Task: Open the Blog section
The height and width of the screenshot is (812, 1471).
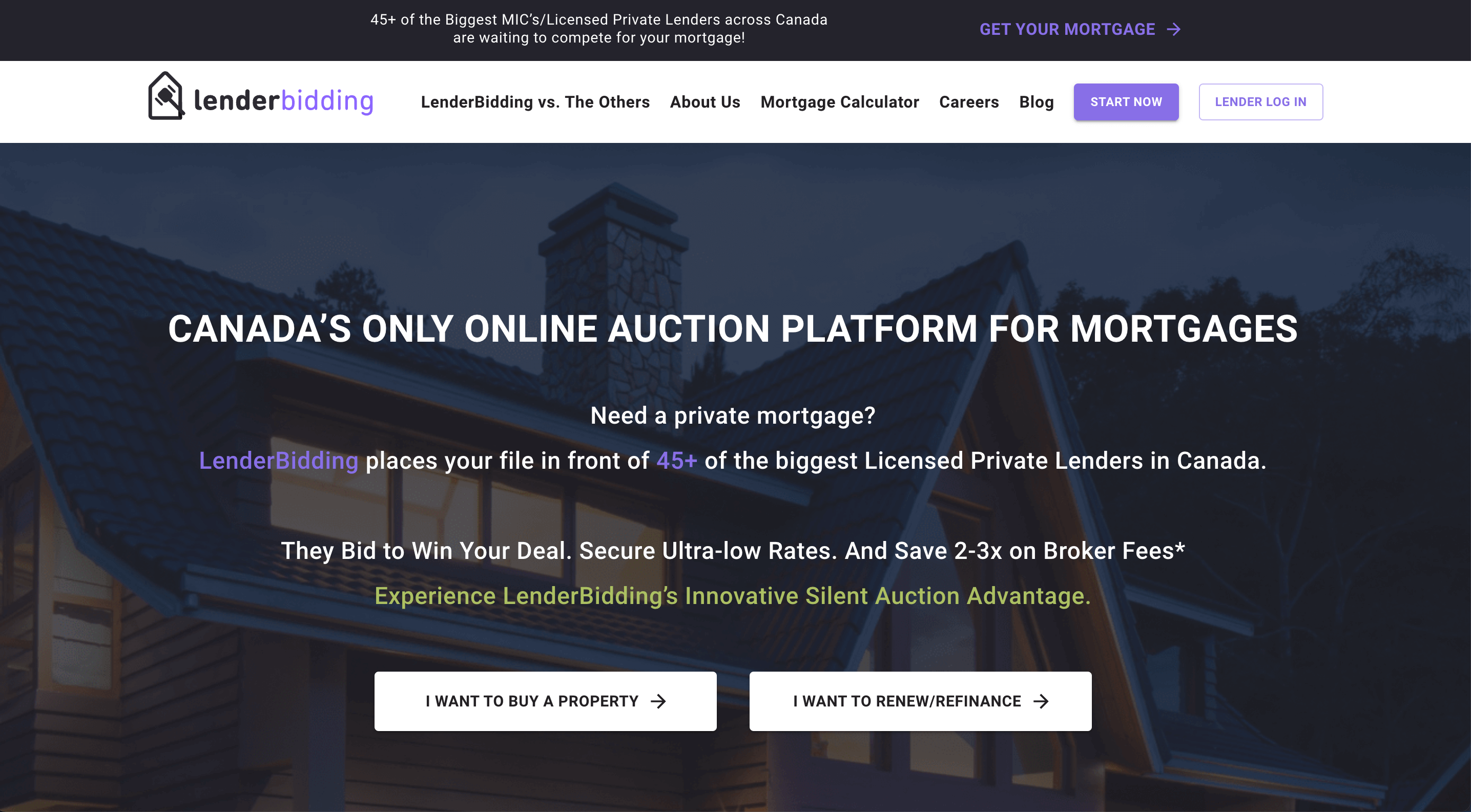Action: 1036,102
